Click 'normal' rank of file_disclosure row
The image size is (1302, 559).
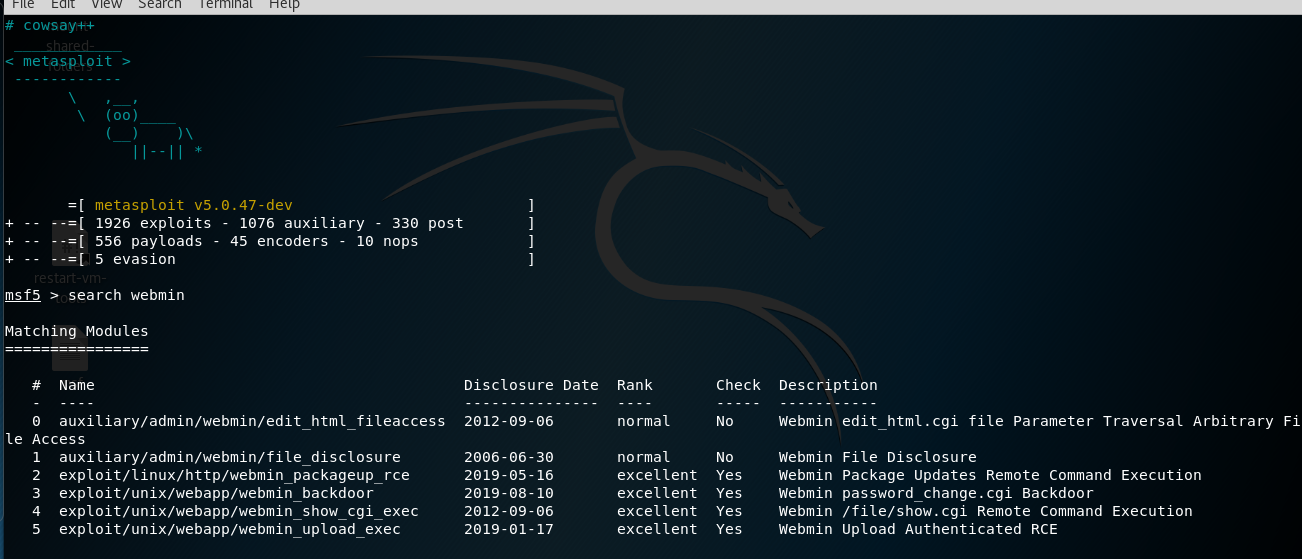[644, 458]
